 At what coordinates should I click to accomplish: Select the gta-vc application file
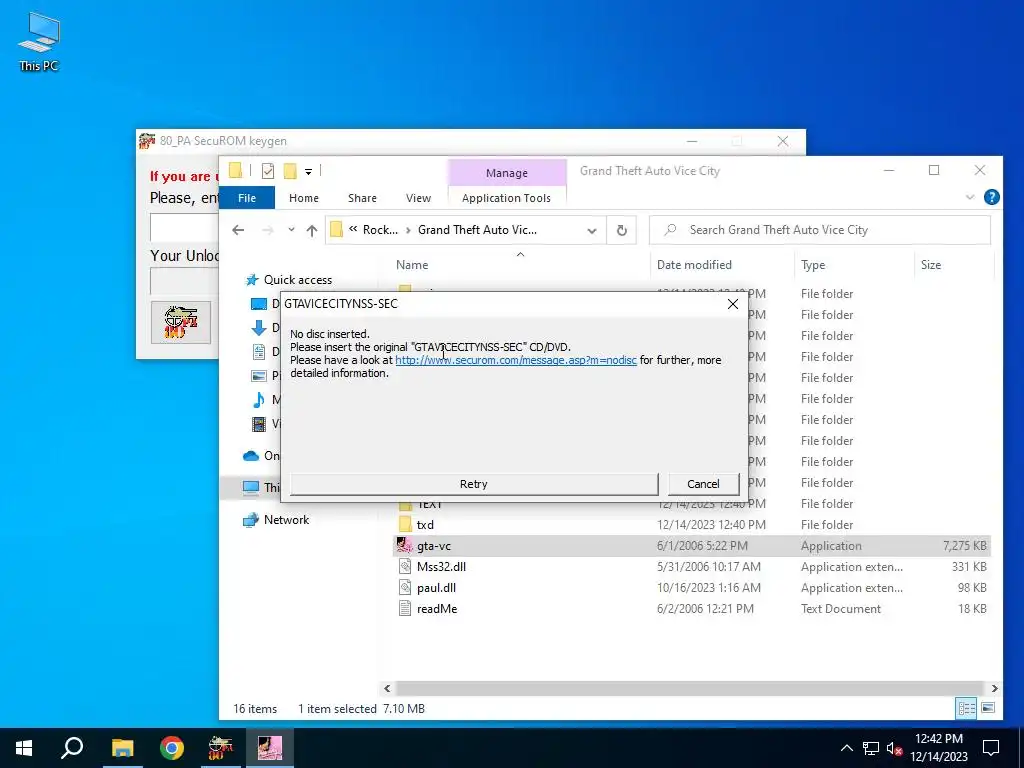[691, 546]
